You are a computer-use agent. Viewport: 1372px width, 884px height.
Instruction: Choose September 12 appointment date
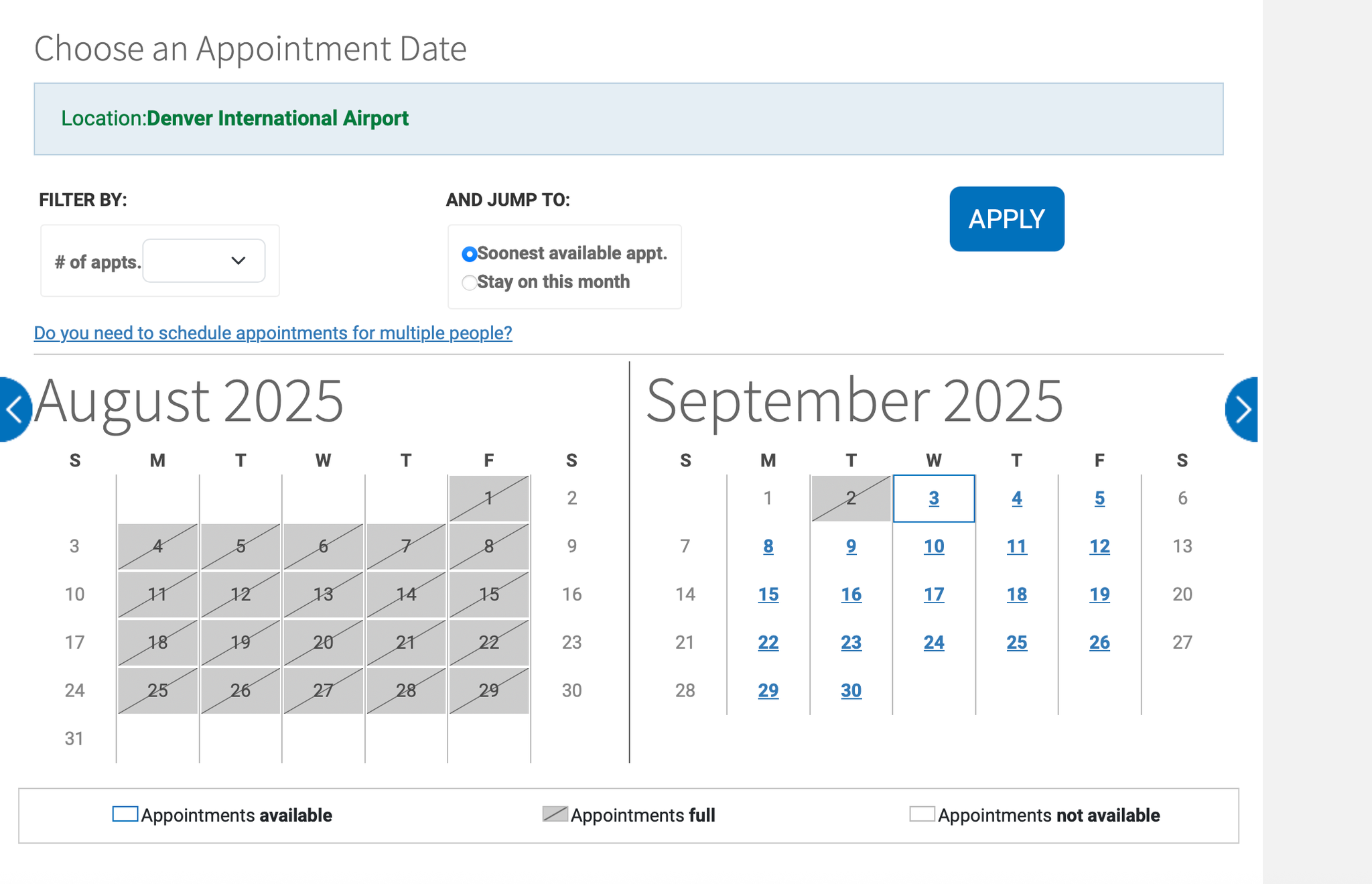1099,546
